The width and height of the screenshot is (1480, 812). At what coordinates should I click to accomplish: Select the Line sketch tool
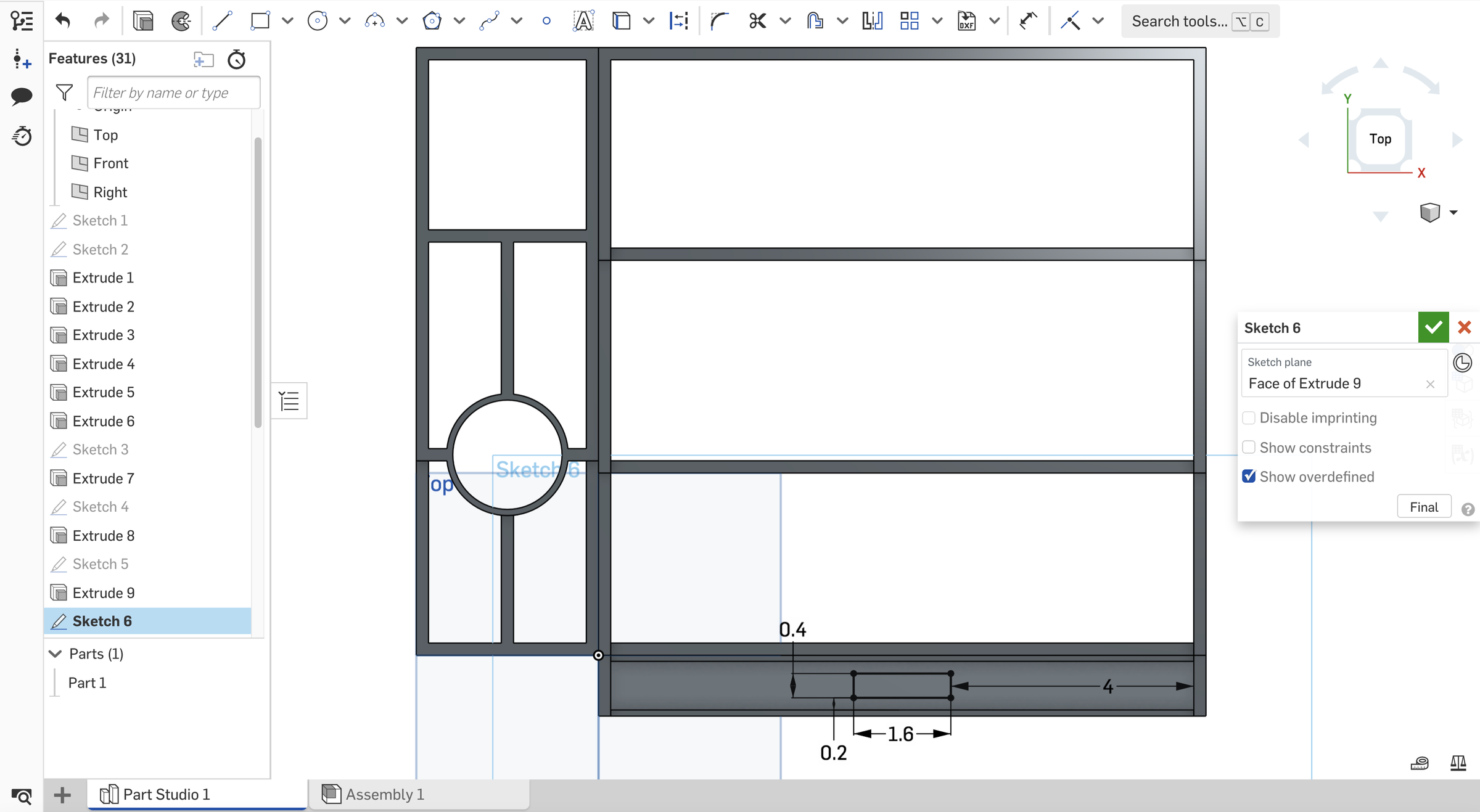point(223,20)
